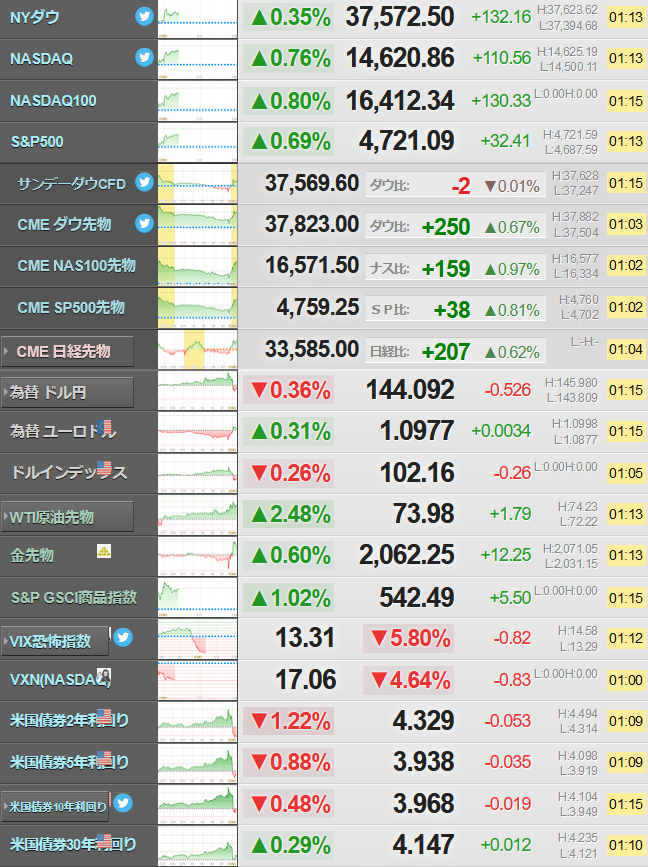Click the 01:04 timestamp on CME 日経先物

[x=626, y=349]
